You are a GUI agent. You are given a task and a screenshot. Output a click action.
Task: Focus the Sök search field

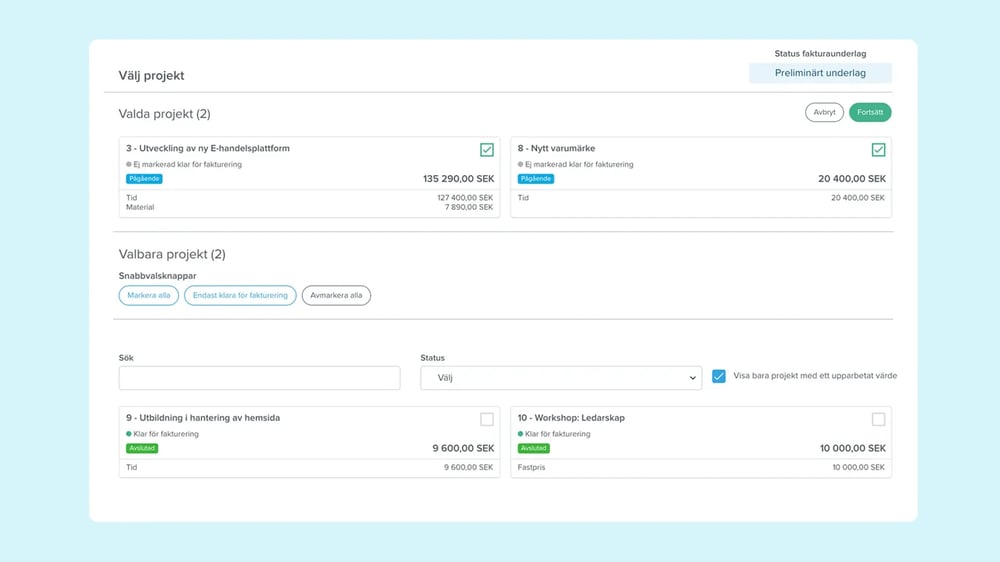(259, 378)
